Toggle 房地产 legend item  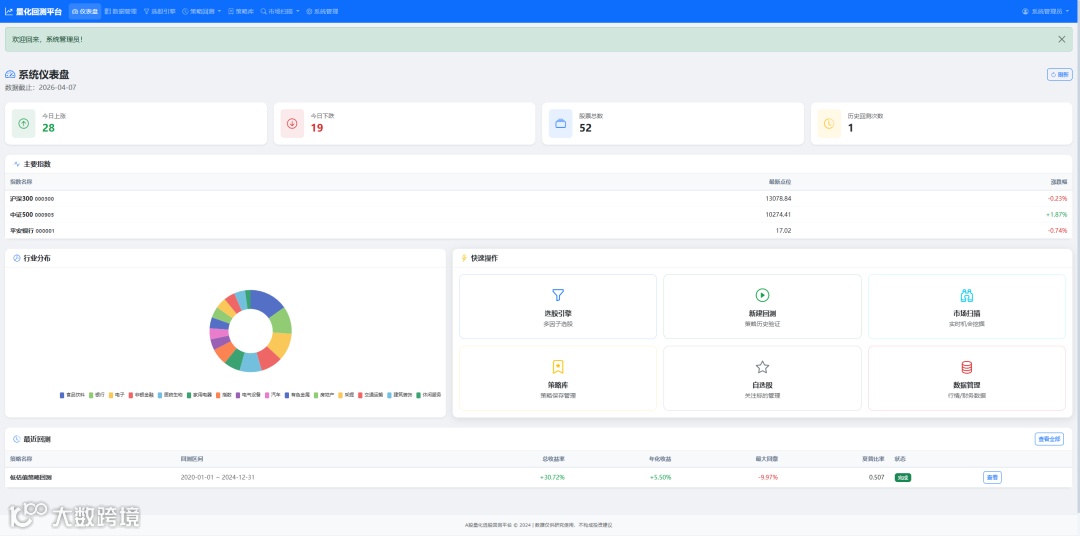tap(324, 395)
